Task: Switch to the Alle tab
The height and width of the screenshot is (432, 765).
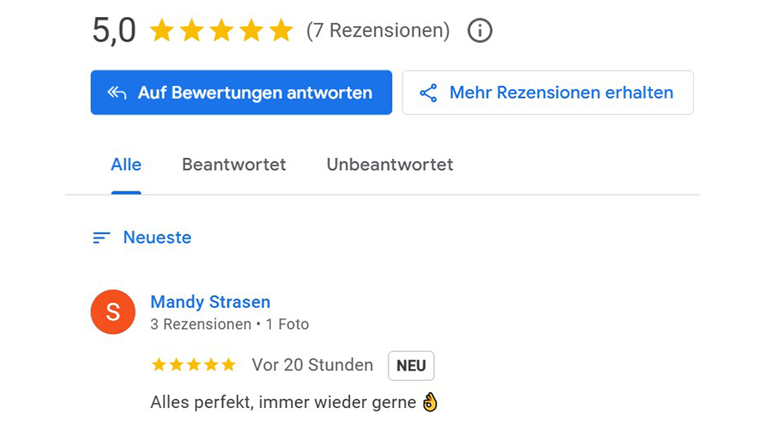Action: point(126,165)
